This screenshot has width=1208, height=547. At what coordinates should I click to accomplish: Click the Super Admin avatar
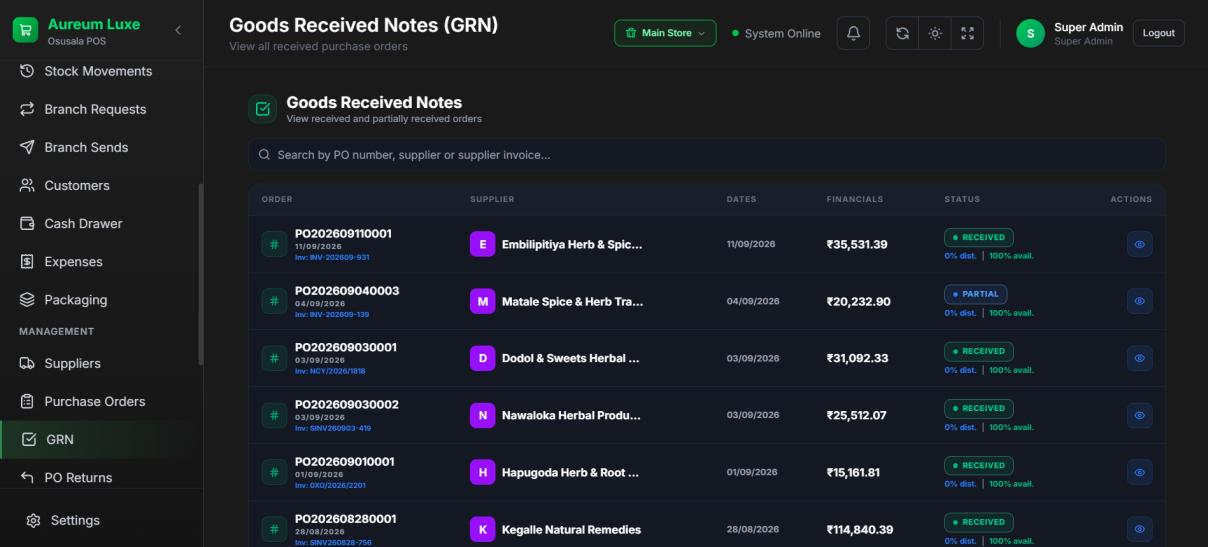pyautogui.click(x=1030, y=33)
